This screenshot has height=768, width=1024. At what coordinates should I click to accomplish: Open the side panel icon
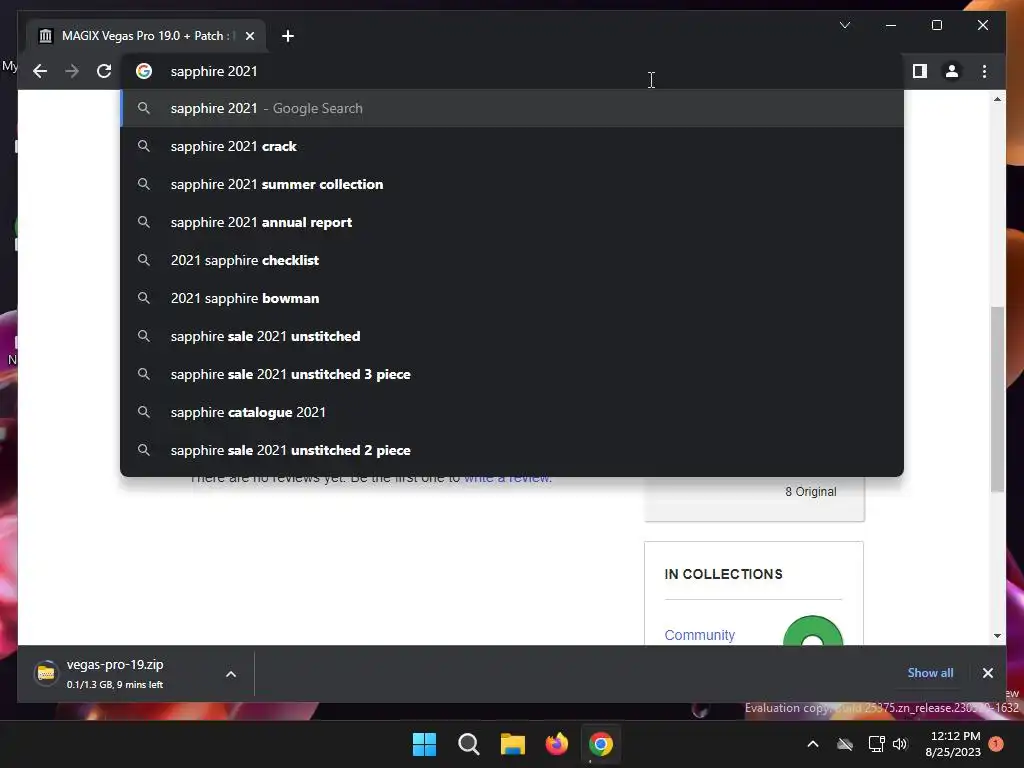pos(920,71)
